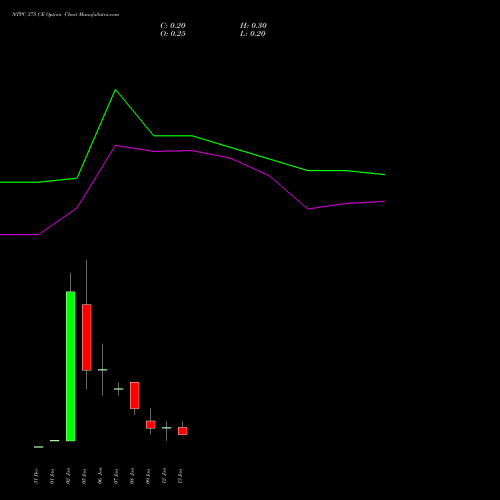Select the '31 Dec' date label on the axis

click(x=36, y=476)
